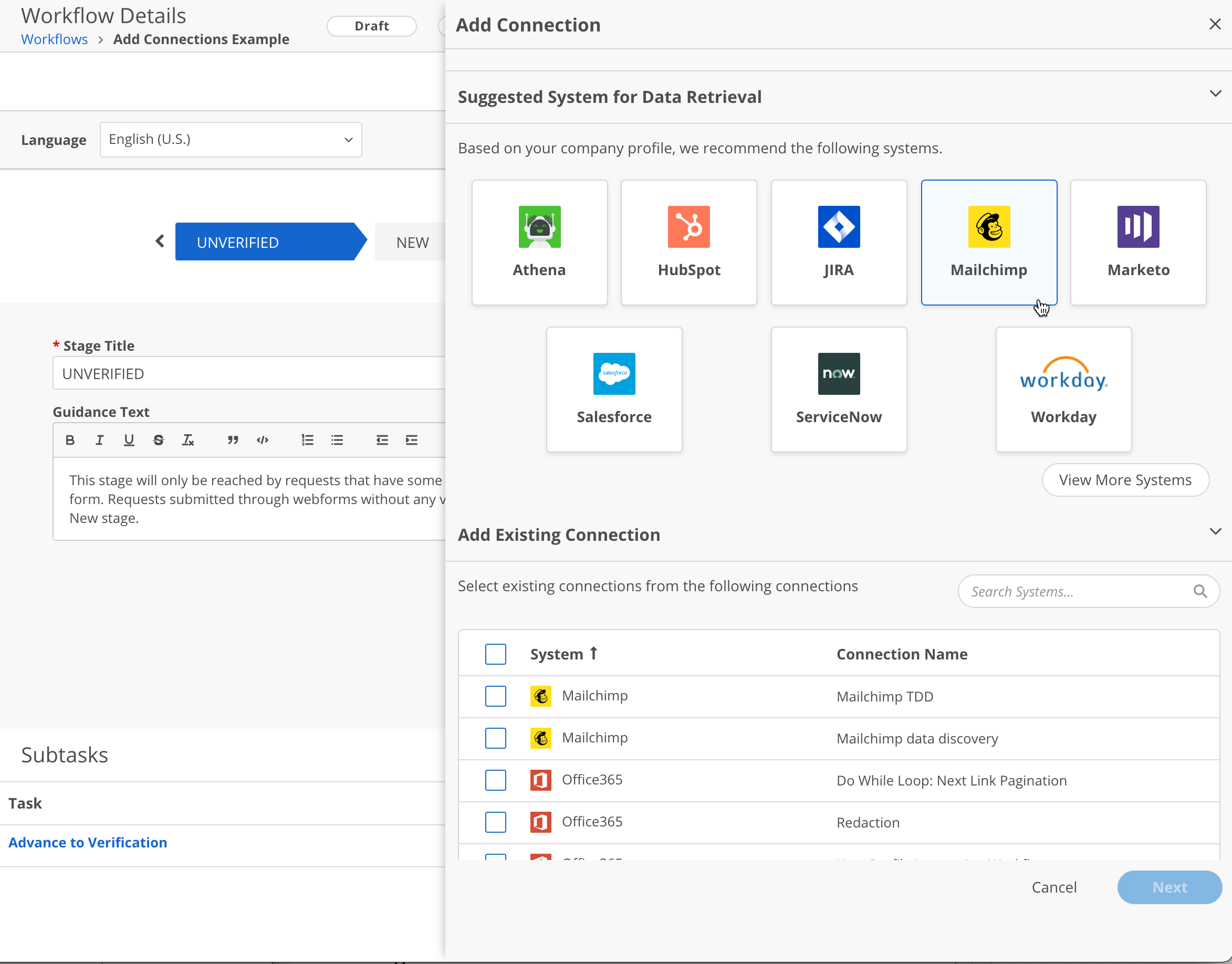Collapse the Add Existing Connection section

point(1215,531)
